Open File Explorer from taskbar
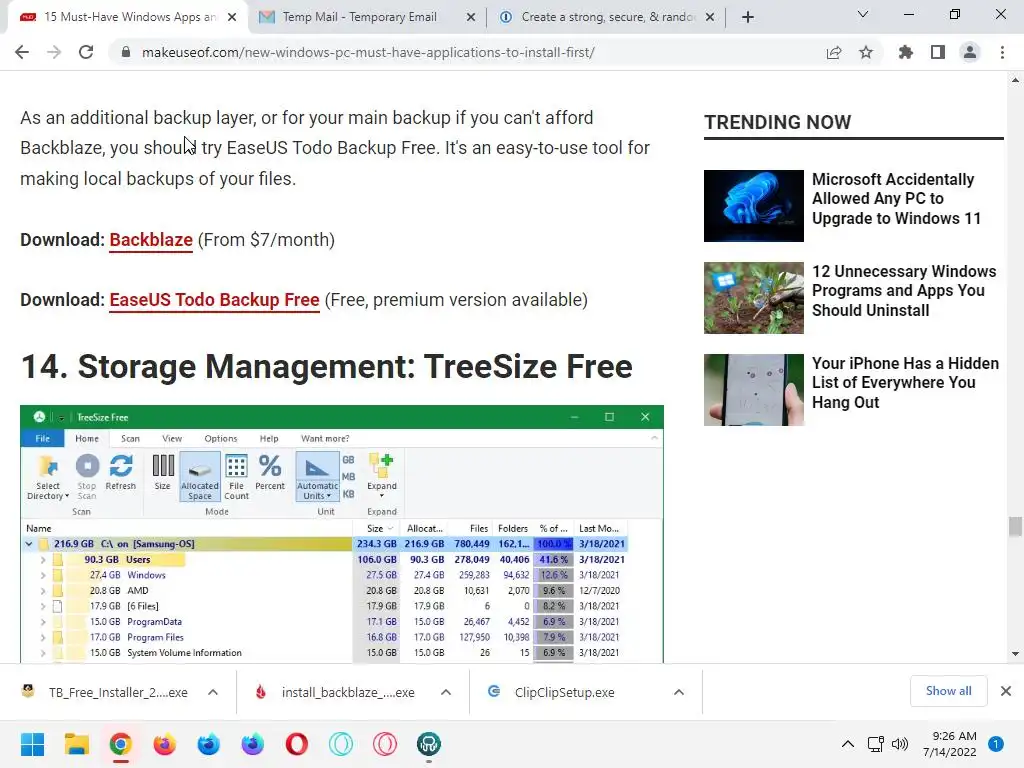 (77, 744)
